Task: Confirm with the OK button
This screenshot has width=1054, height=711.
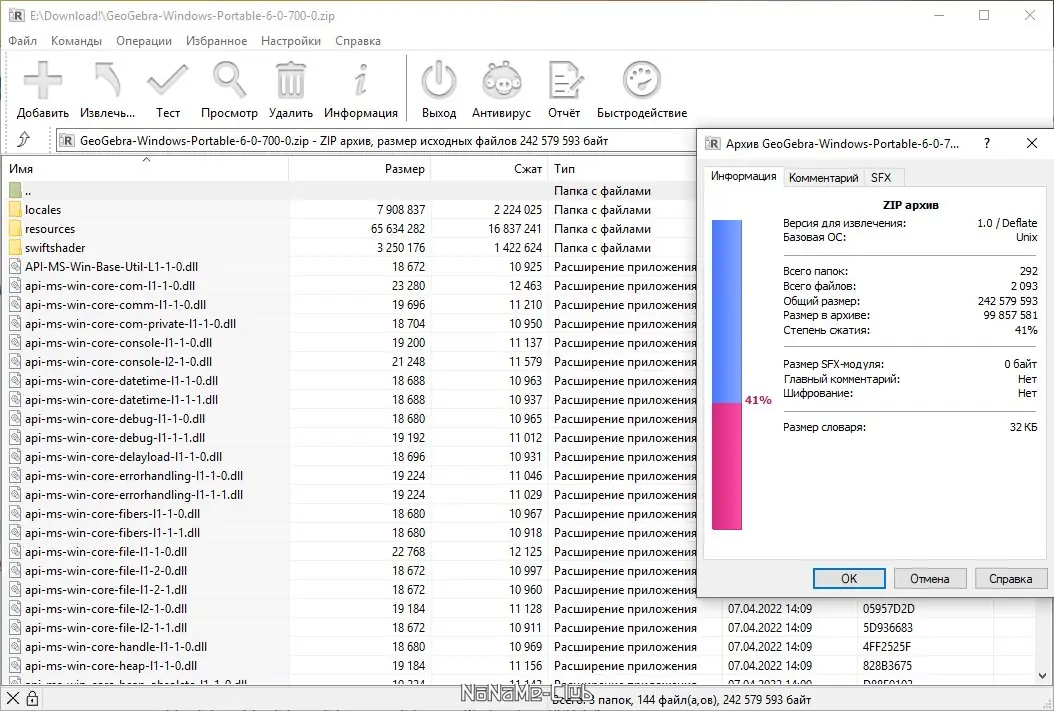Action: tap(849, 579)
